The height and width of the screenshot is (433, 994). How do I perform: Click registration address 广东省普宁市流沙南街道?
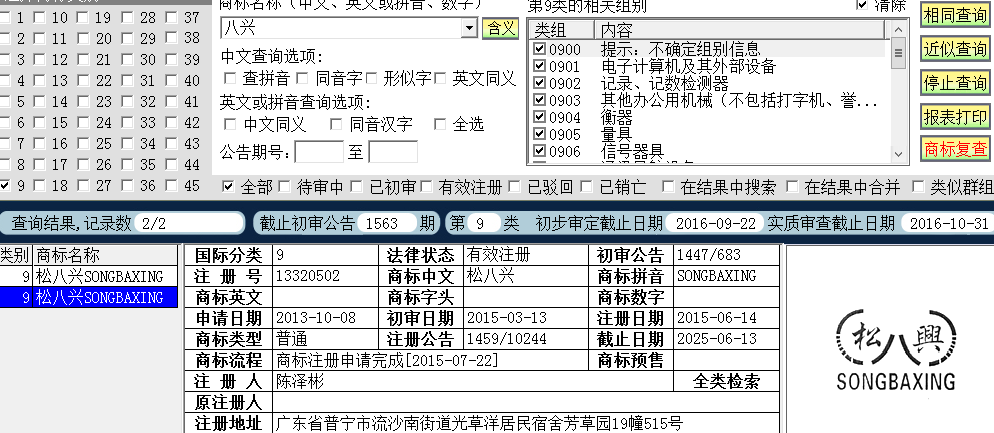[479, 423]
